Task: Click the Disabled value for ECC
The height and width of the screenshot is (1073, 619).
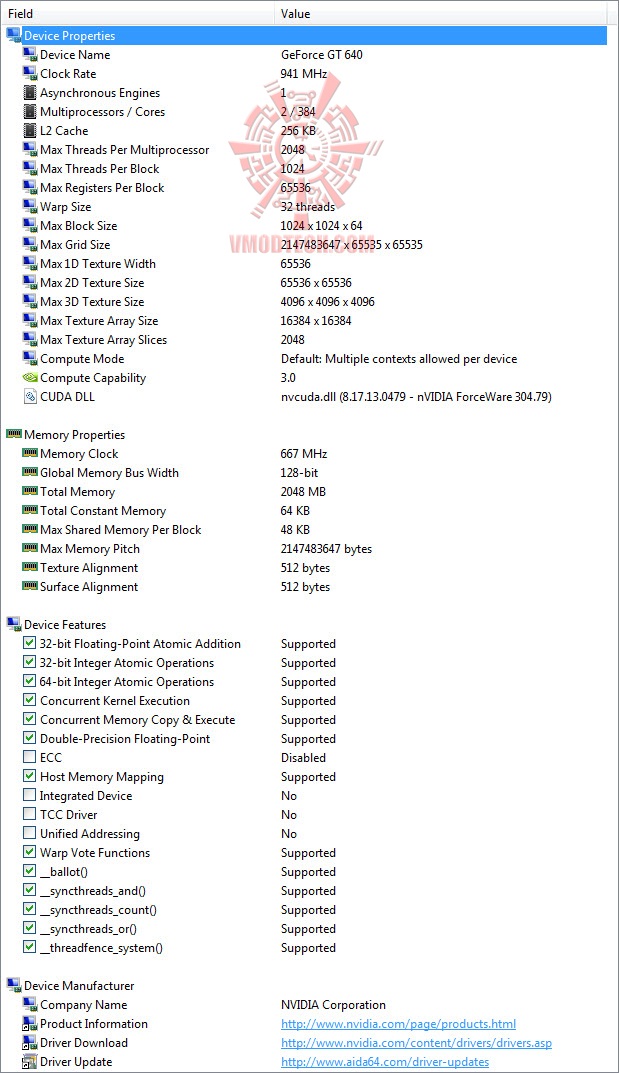Action: tap(304, 758)
